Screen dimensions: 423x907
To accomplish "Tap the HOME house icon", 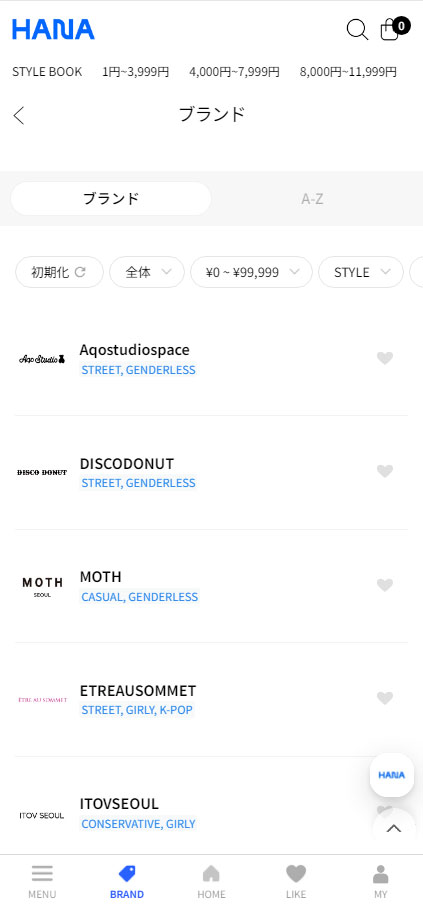I will [211, 873].
